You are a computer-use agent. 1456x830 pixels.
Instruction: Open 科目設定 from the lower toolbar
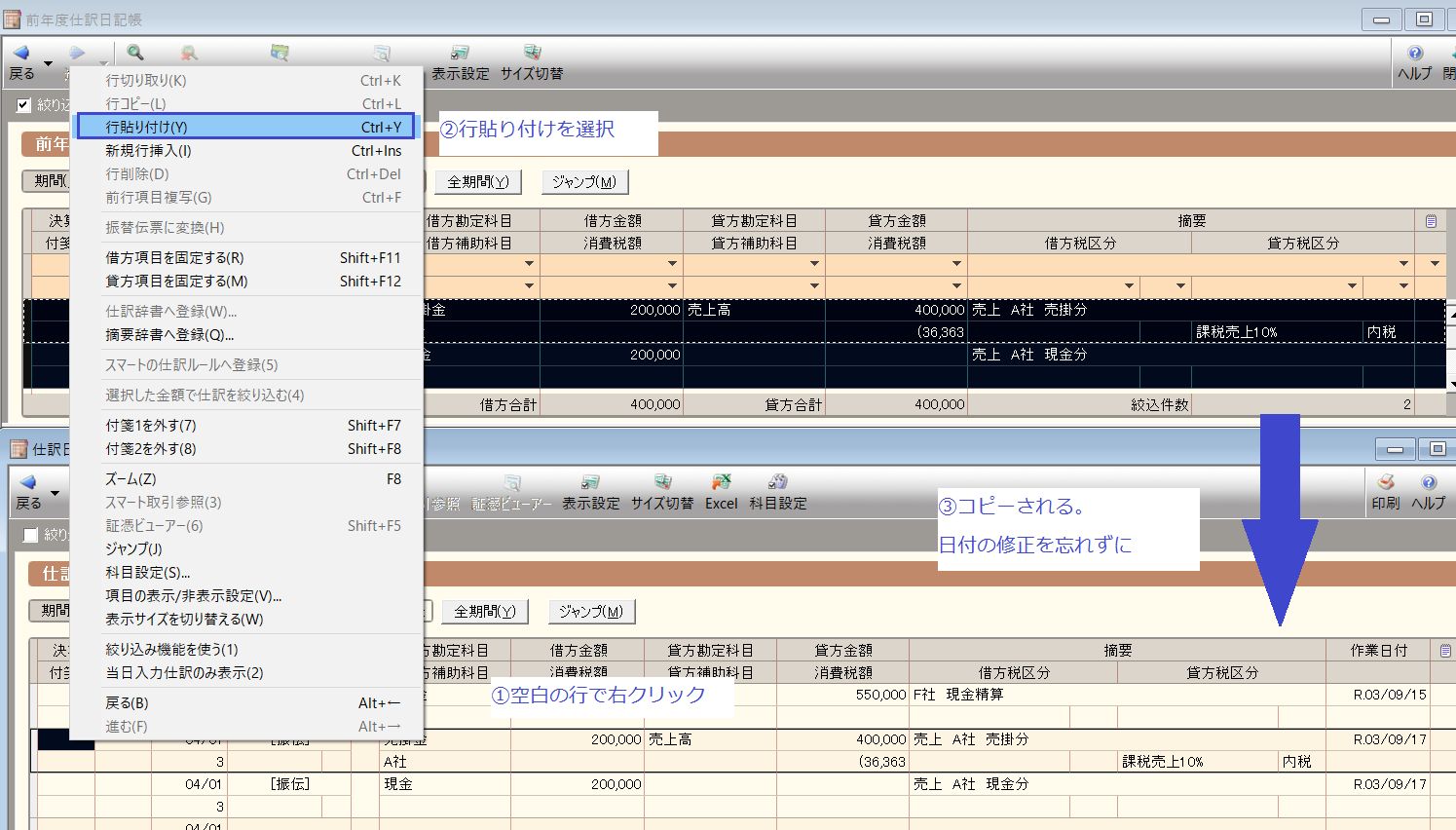(x=778, y=493)
